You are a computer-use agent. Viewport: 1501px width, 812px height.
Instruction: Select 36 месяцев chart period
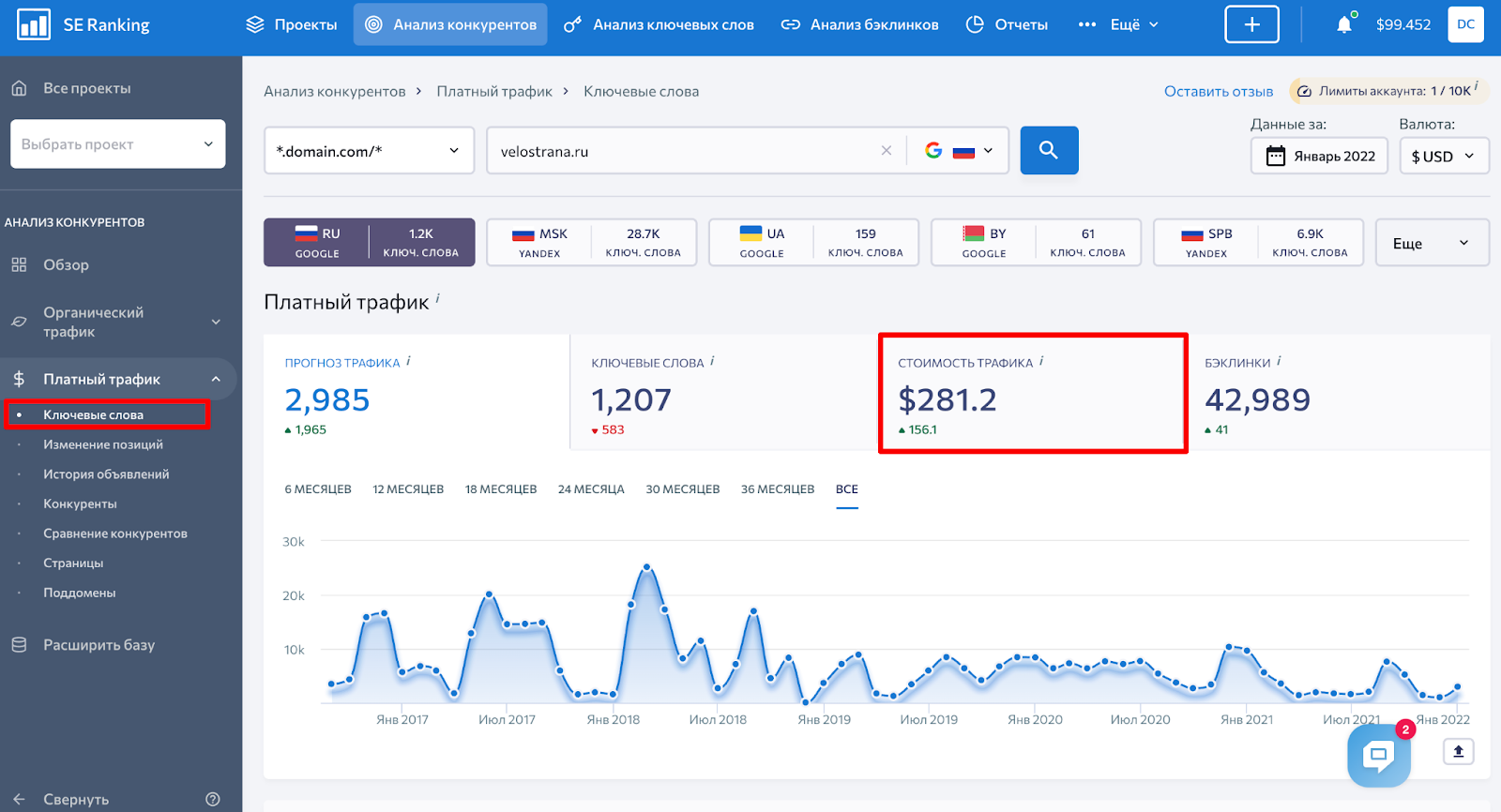tap(778, 489)
